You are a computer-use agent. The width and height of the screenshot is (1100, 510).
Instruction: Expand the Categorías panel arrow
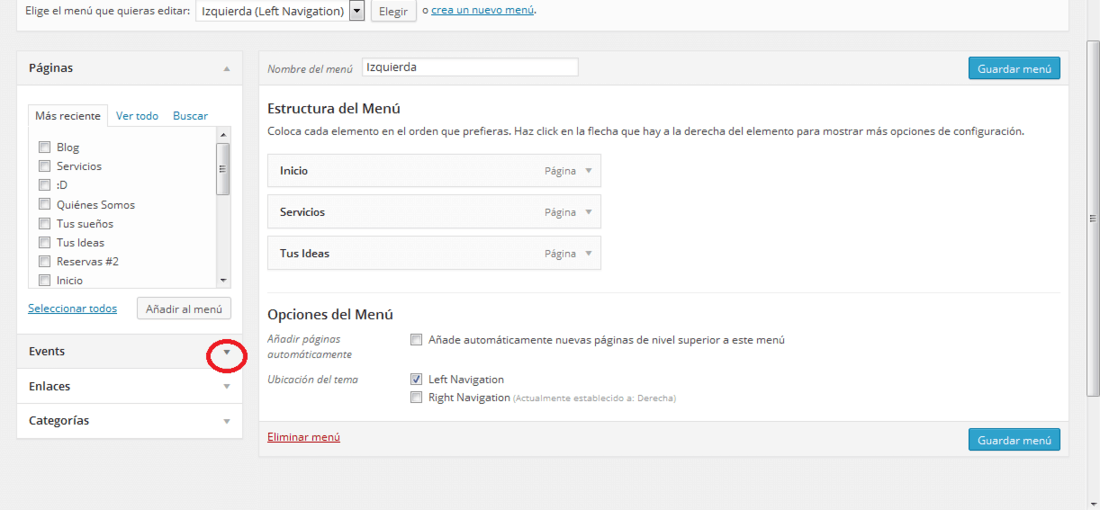[x=226, y=422]
